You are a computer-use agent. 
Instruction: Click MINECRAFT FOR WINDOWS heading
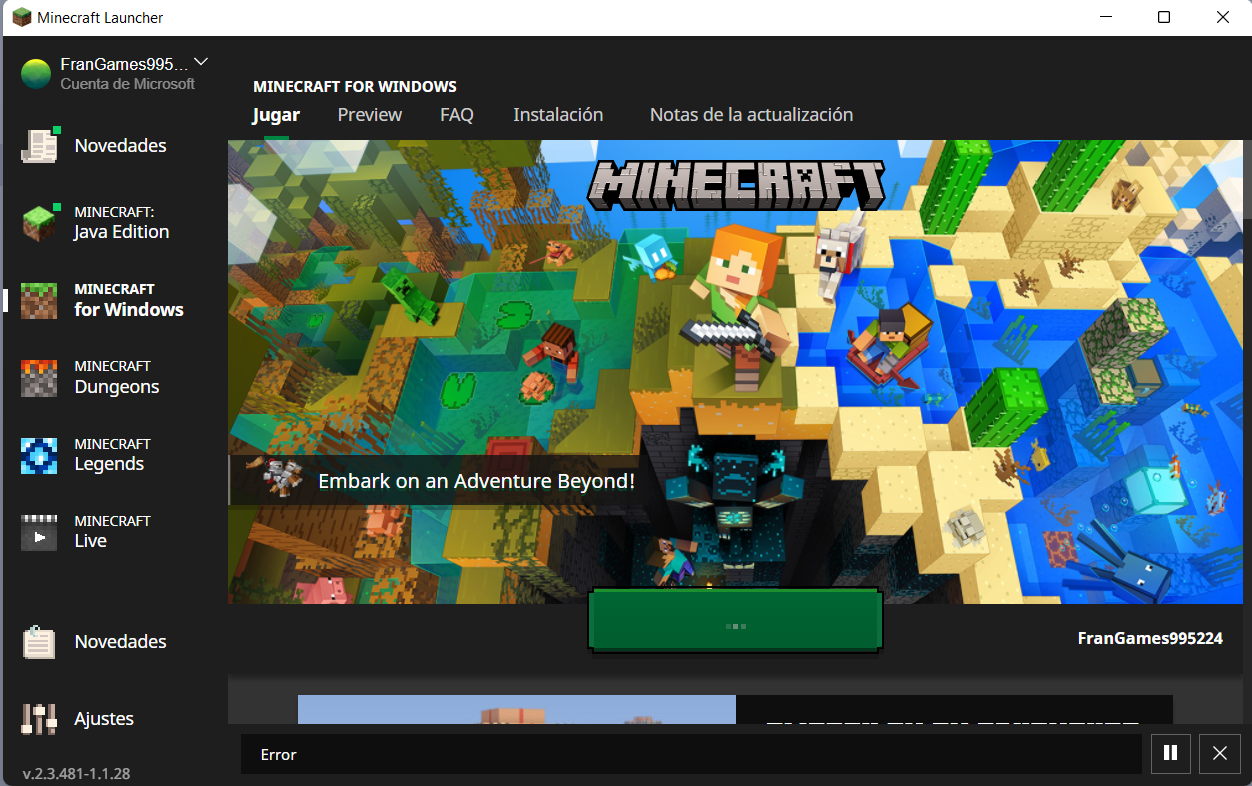(x=355, y=87)
